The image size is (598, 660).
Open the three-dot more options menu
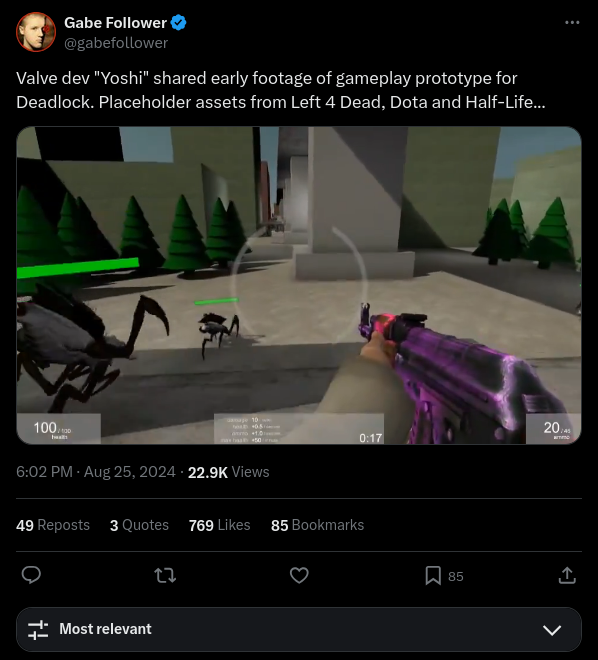tap(572, 22)
